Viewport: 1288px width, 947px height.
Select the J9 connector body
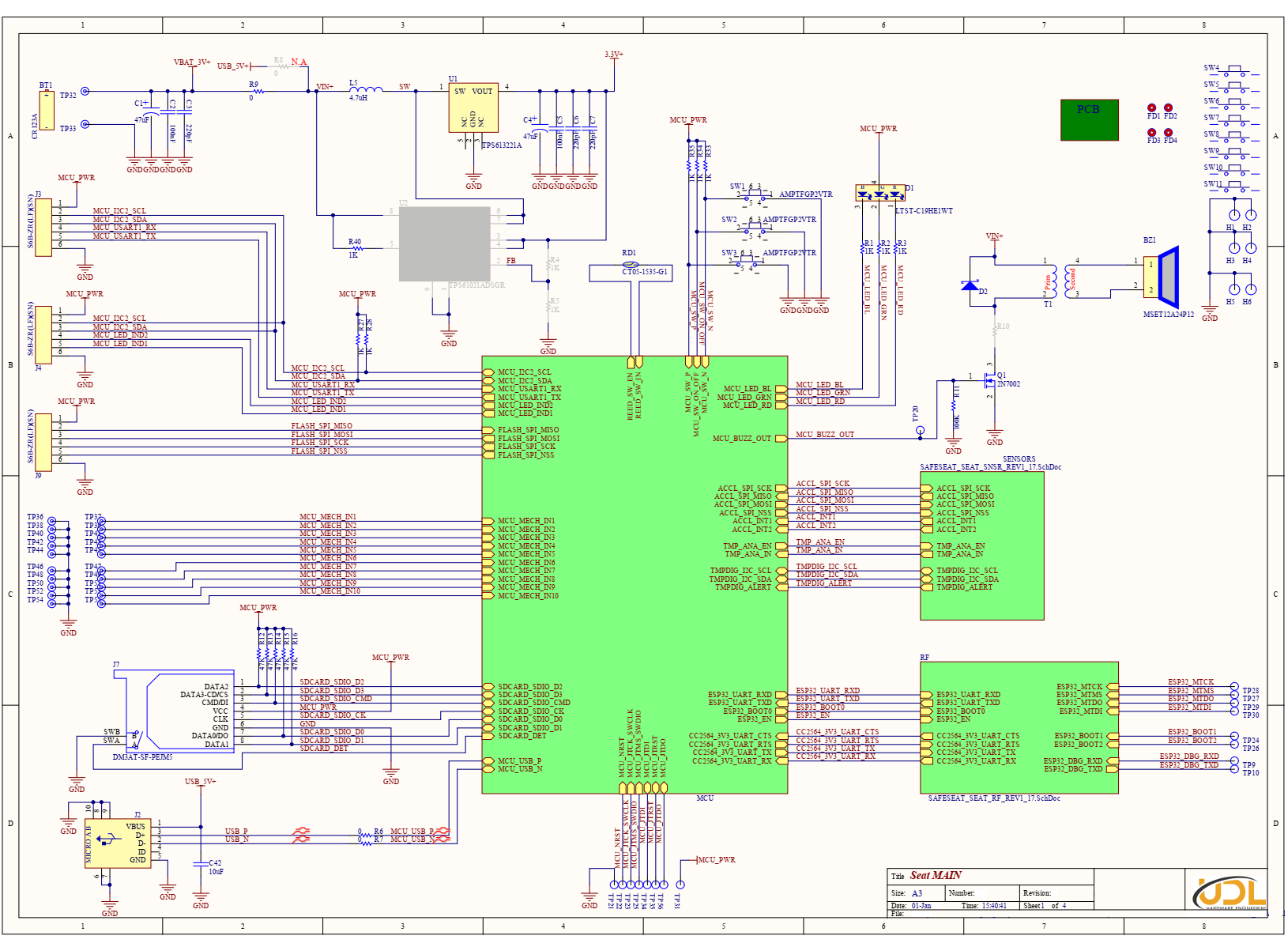(43, 443)
